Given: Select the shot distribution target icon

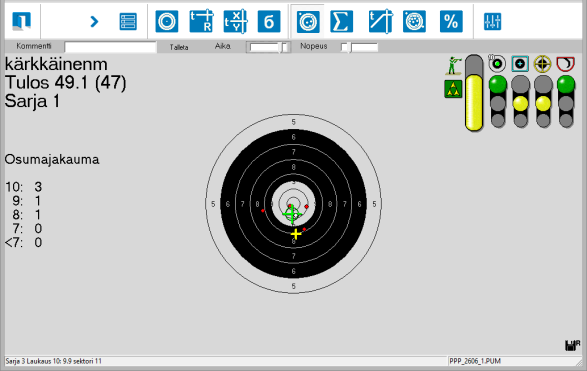Looking at the screenshot, I should point(308,21).
